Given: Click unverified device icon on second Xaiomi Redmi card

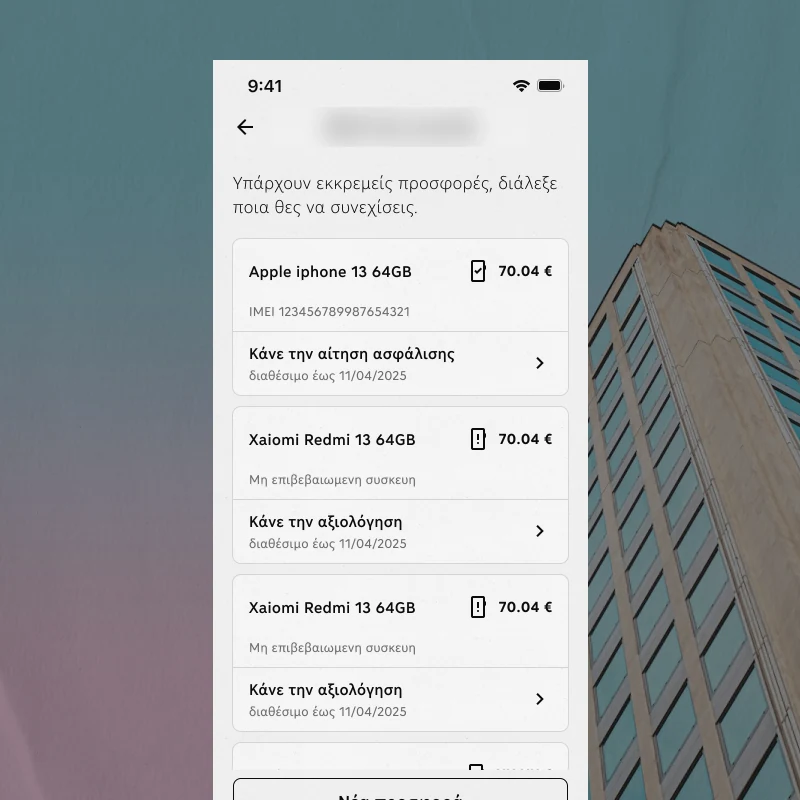Looking at the screenshot, I should pos(478,607).
